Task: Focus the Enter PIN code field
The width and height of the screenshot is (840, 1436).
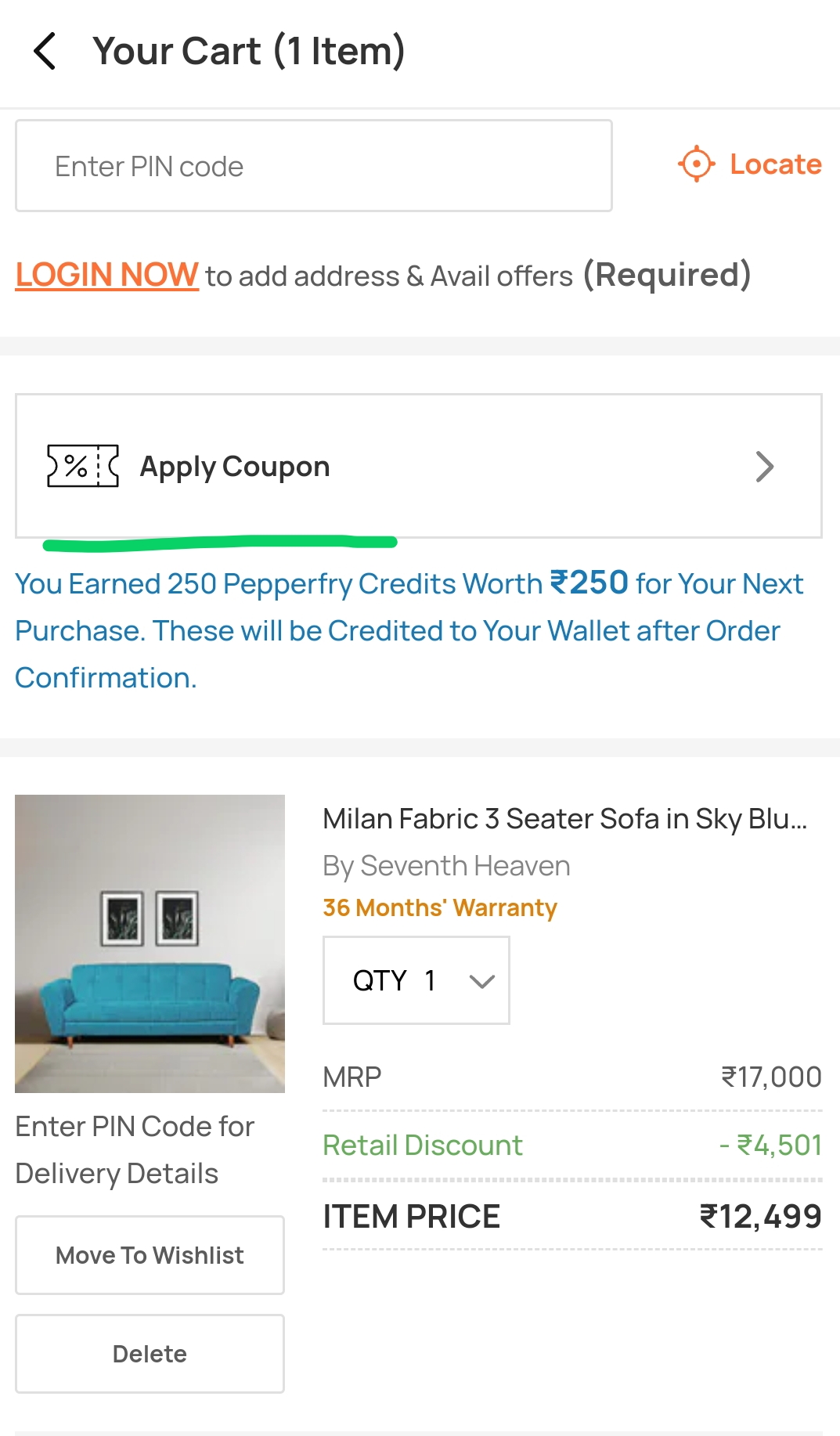Action: point(314,166)
